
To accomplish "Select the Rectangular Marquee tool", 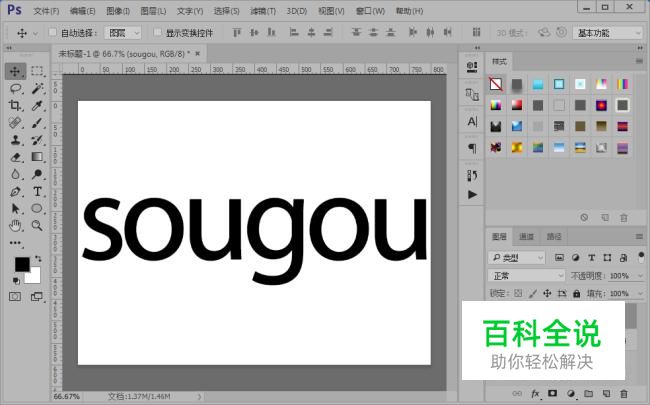I will pos(37,71).
